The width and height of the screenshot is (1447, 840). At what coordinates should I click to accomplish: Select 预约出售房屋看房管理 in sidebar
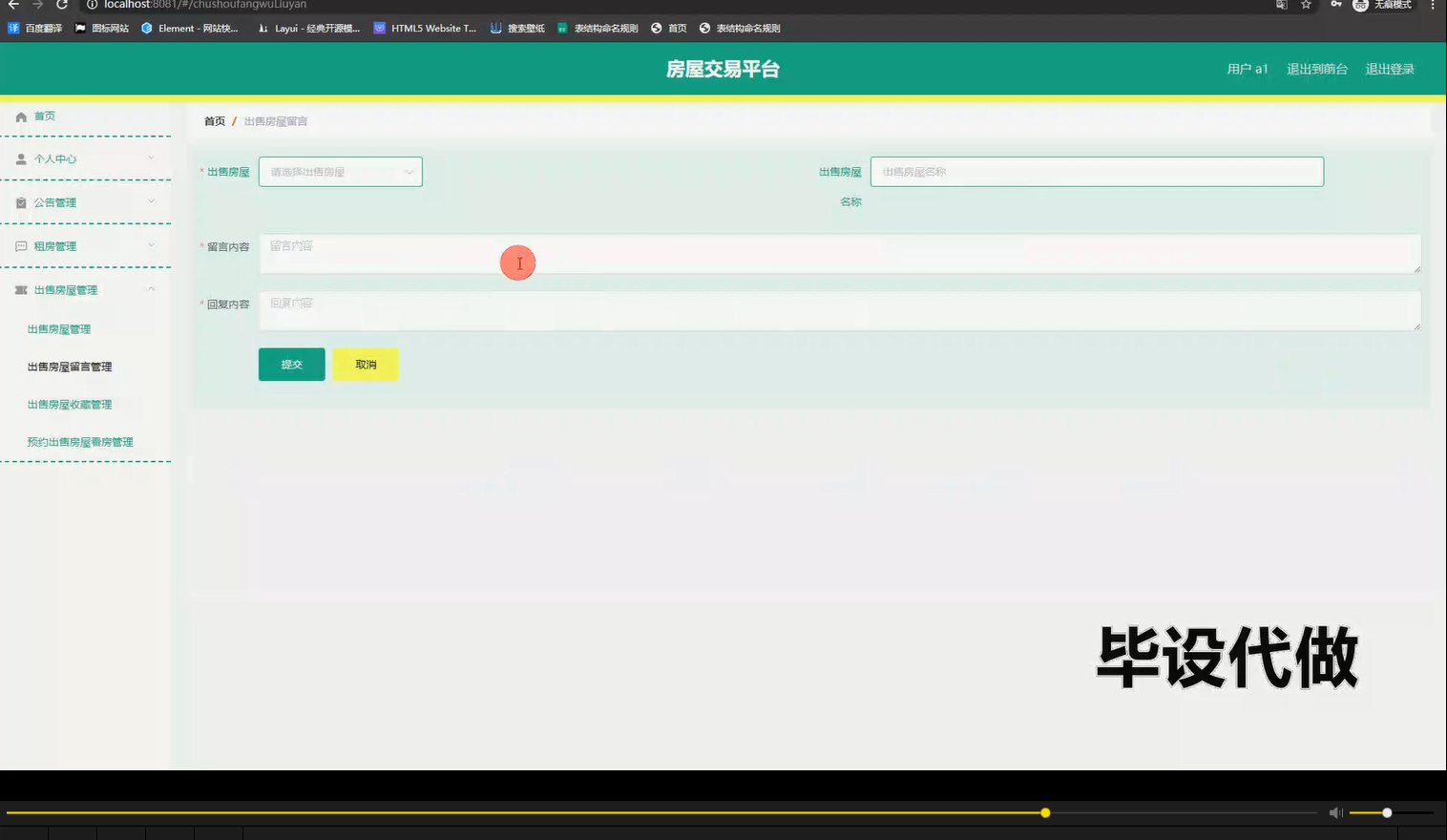(x=79, y=441)
